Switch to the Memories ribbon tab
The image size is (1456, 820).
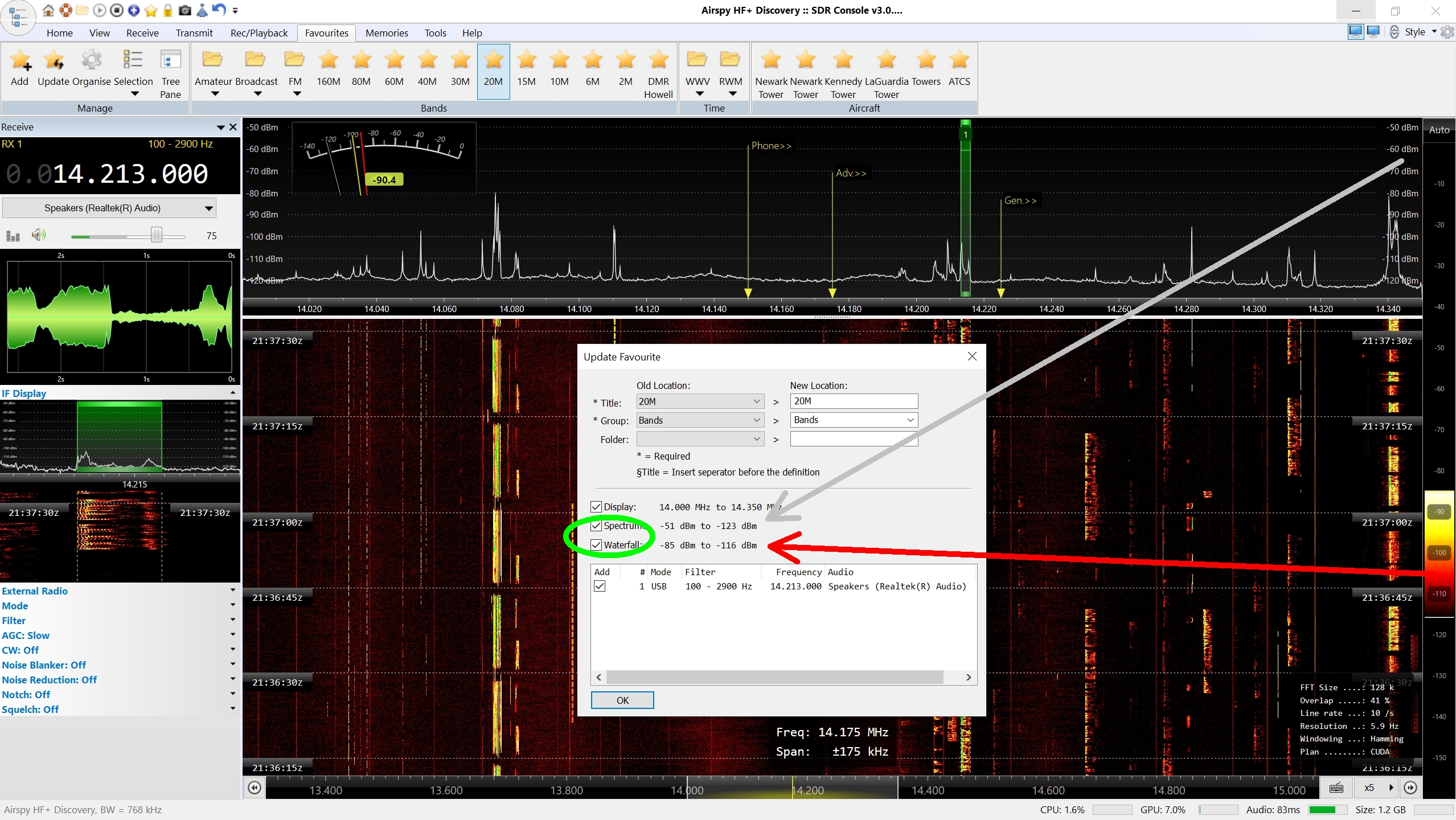387,33
